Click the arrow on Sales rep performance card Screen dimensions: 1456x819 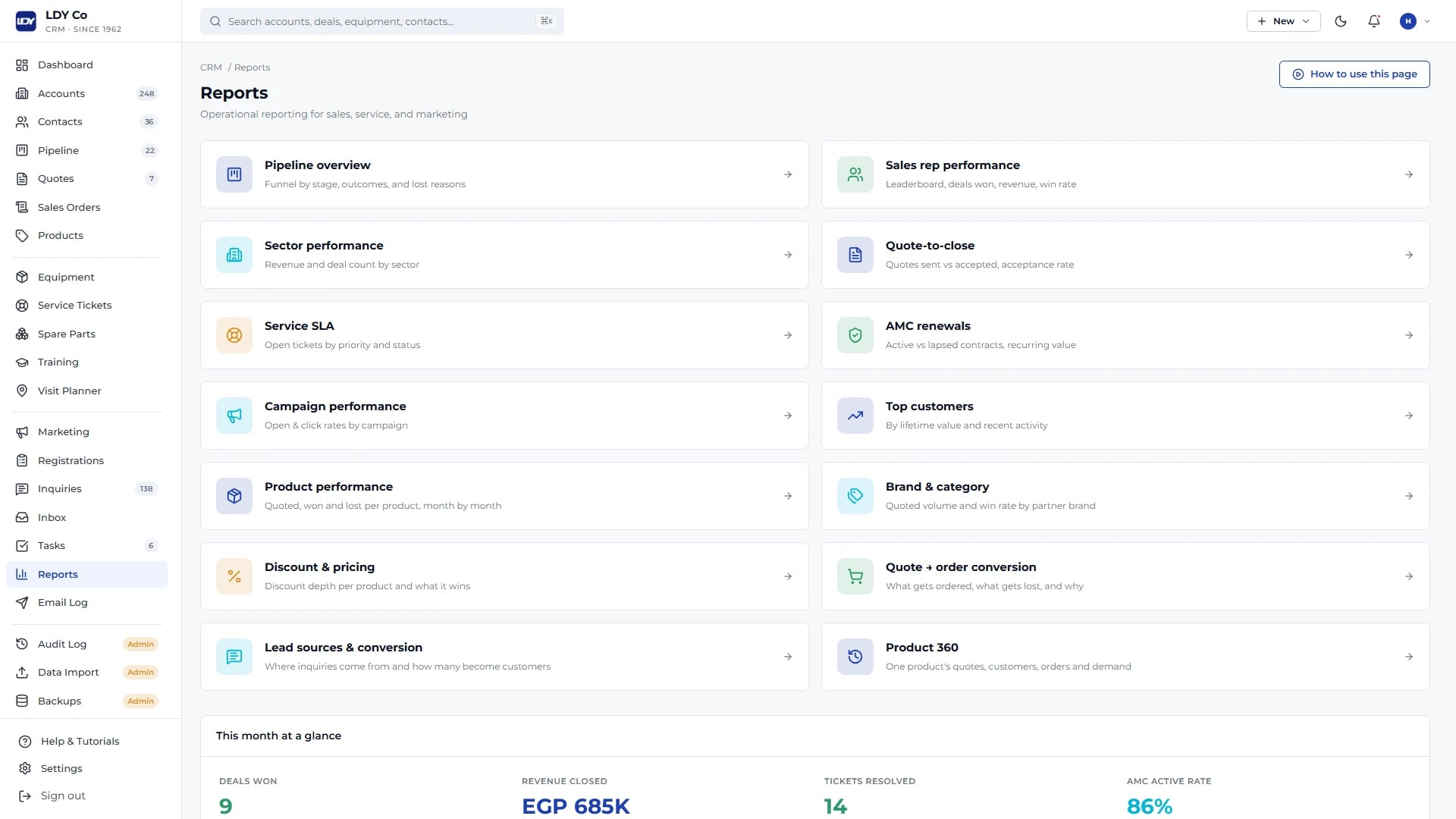coord(1409,174)
